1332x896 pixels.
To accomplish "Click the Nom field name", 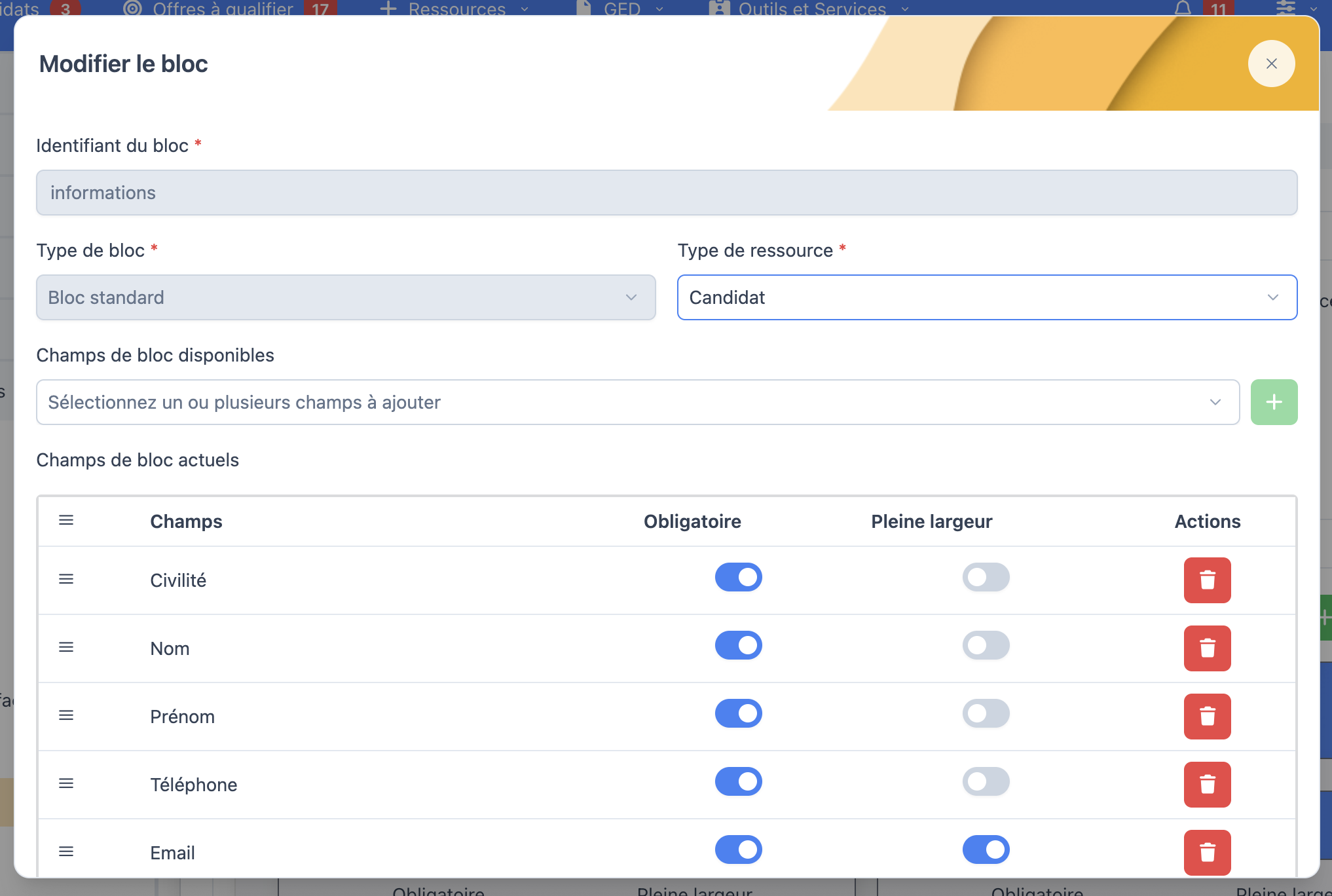I will pos(170,648).
